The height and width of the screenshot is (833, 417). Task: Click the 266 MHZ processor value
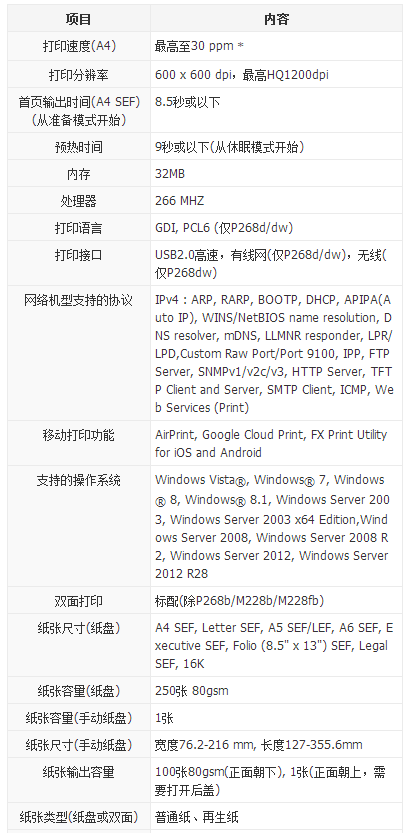[x=179, y=201]
